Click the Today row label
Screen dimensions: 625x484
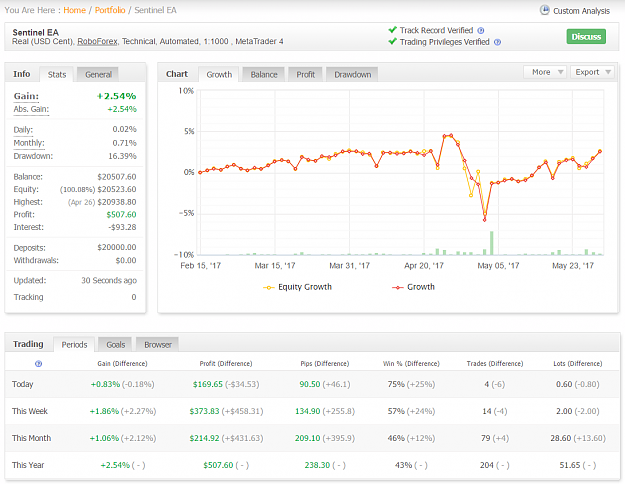tap(22, 384)
